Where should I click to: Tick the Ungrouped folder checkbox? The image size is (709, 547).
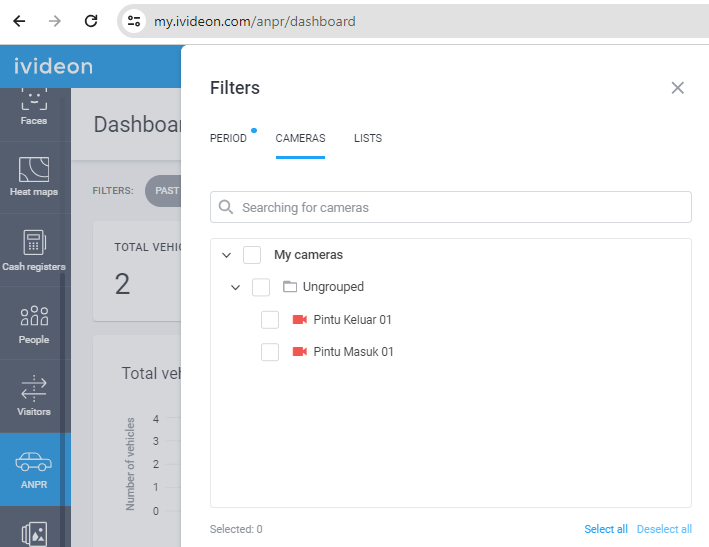[261, 287]
